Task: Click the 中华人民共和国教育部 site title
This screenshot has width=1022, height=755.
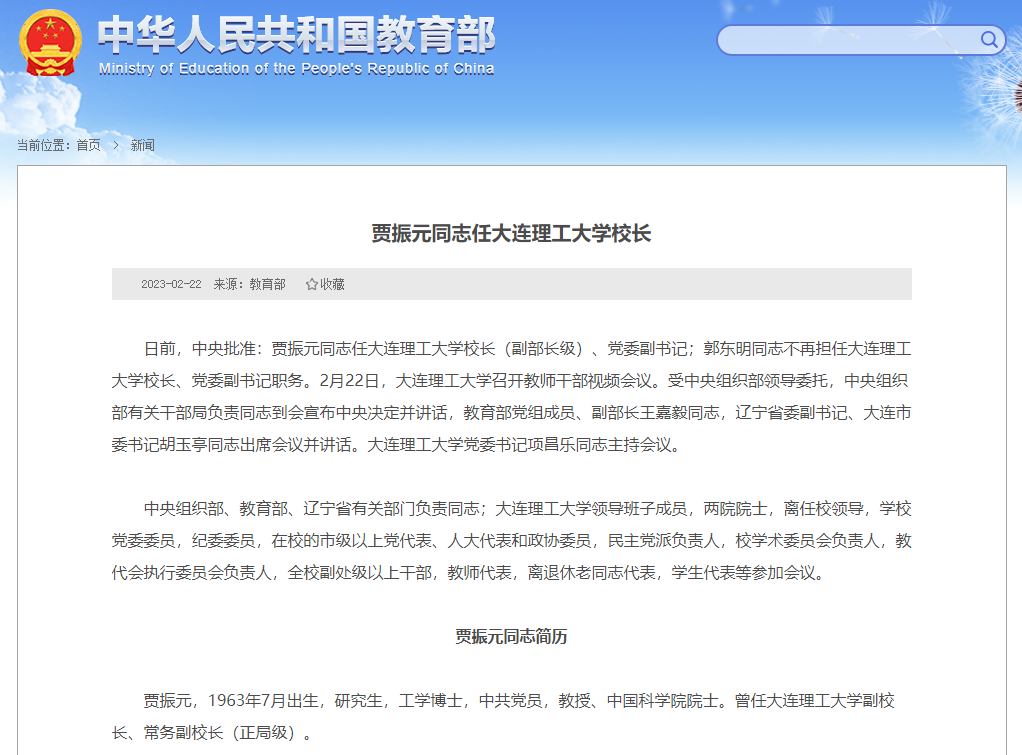Action: click(x=293, y=33)
